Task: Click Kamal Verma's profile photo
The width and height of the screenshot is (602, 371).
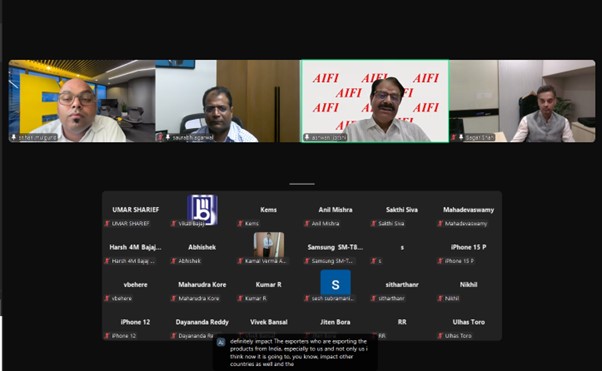Action: [269, 245]
